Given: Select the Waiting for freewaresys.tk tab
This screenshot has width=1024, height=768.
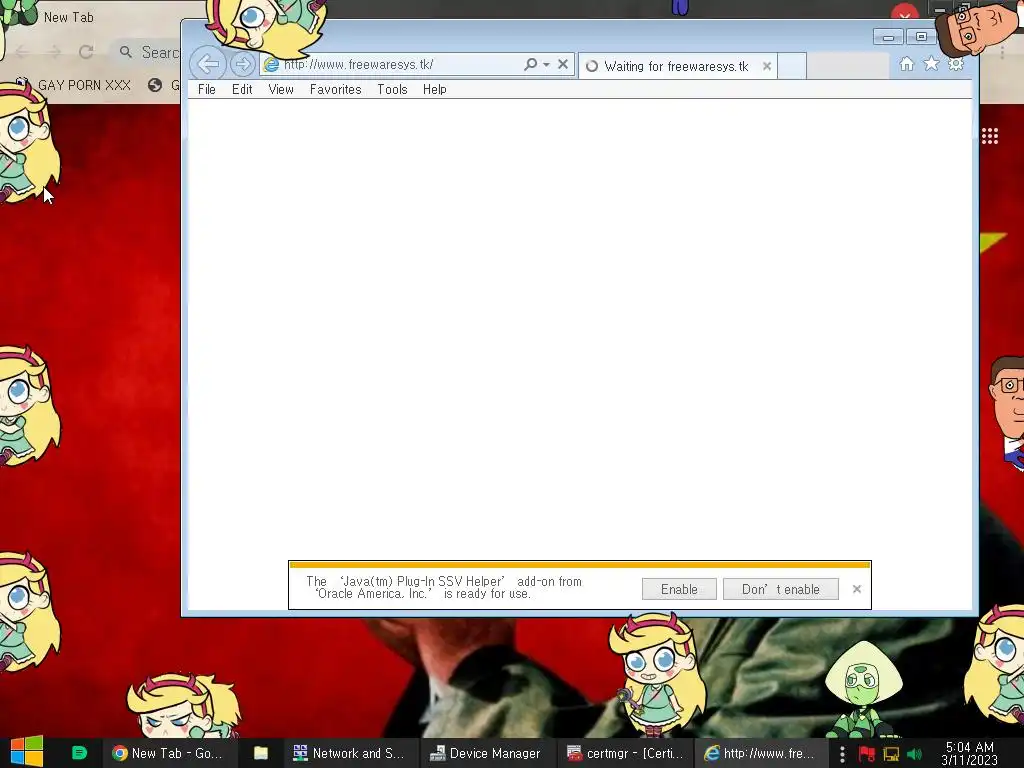Looking at the screenshot, I should pyautogui.click(x=676, y=66).
